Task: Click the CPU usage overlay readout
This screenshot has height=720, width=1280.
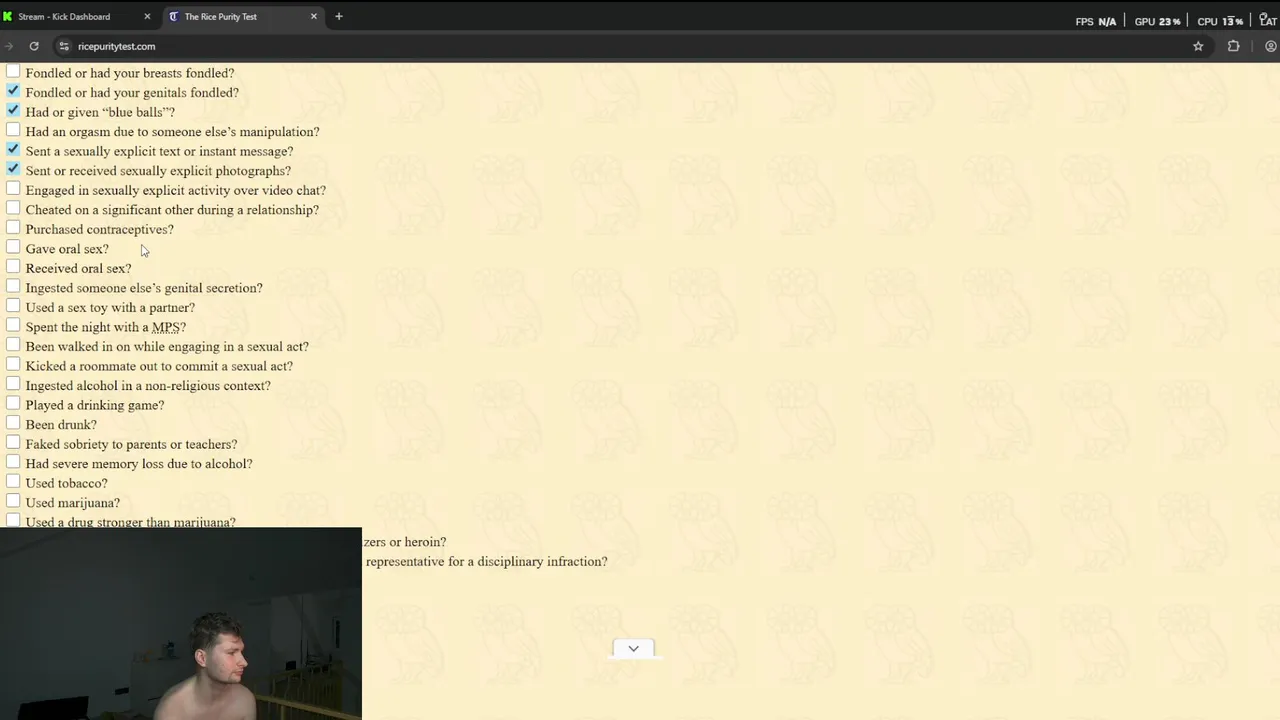Action: coord(1220,21)
